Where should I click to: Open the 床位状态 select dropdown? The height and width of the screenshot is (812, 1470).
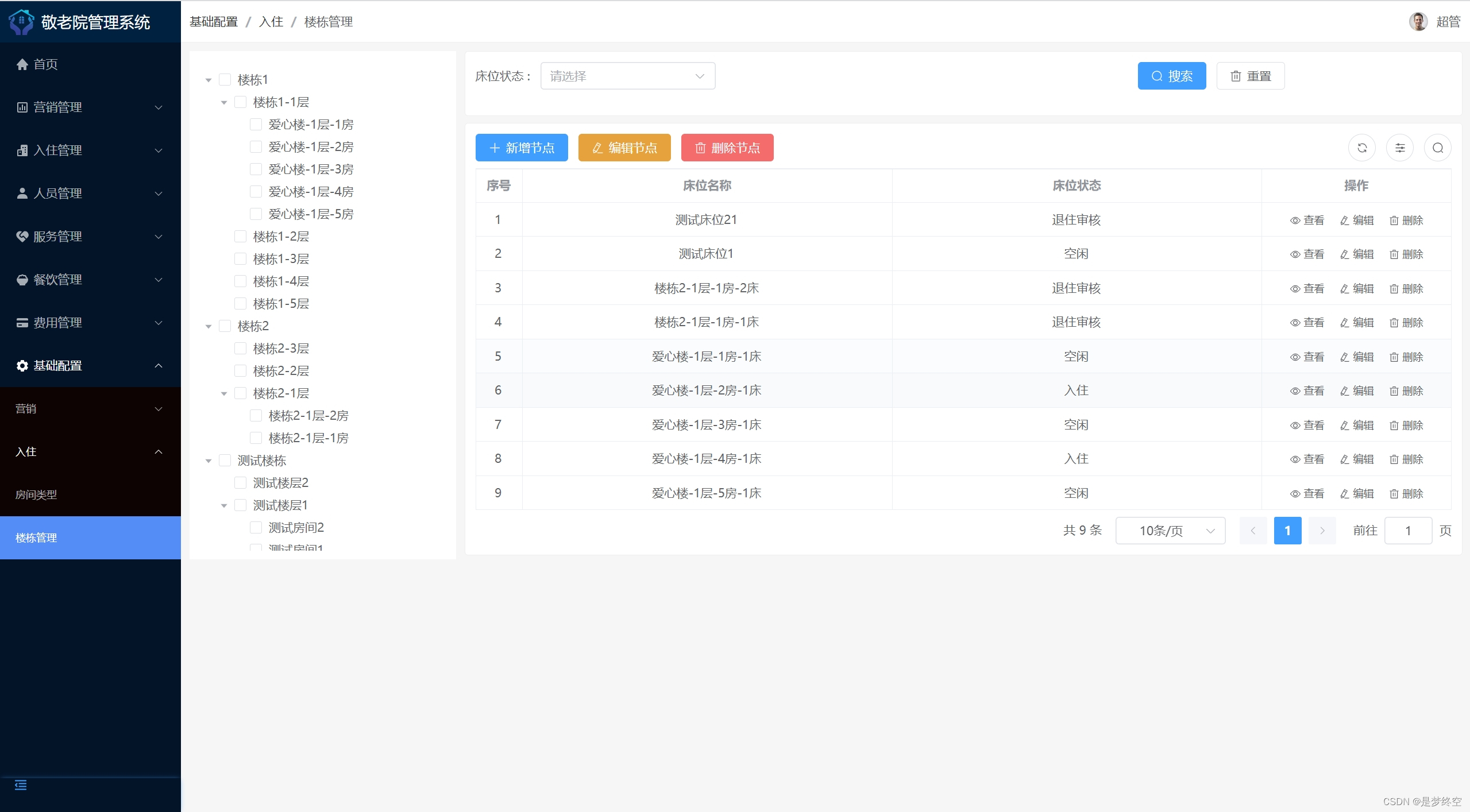[x=627, y=76]
